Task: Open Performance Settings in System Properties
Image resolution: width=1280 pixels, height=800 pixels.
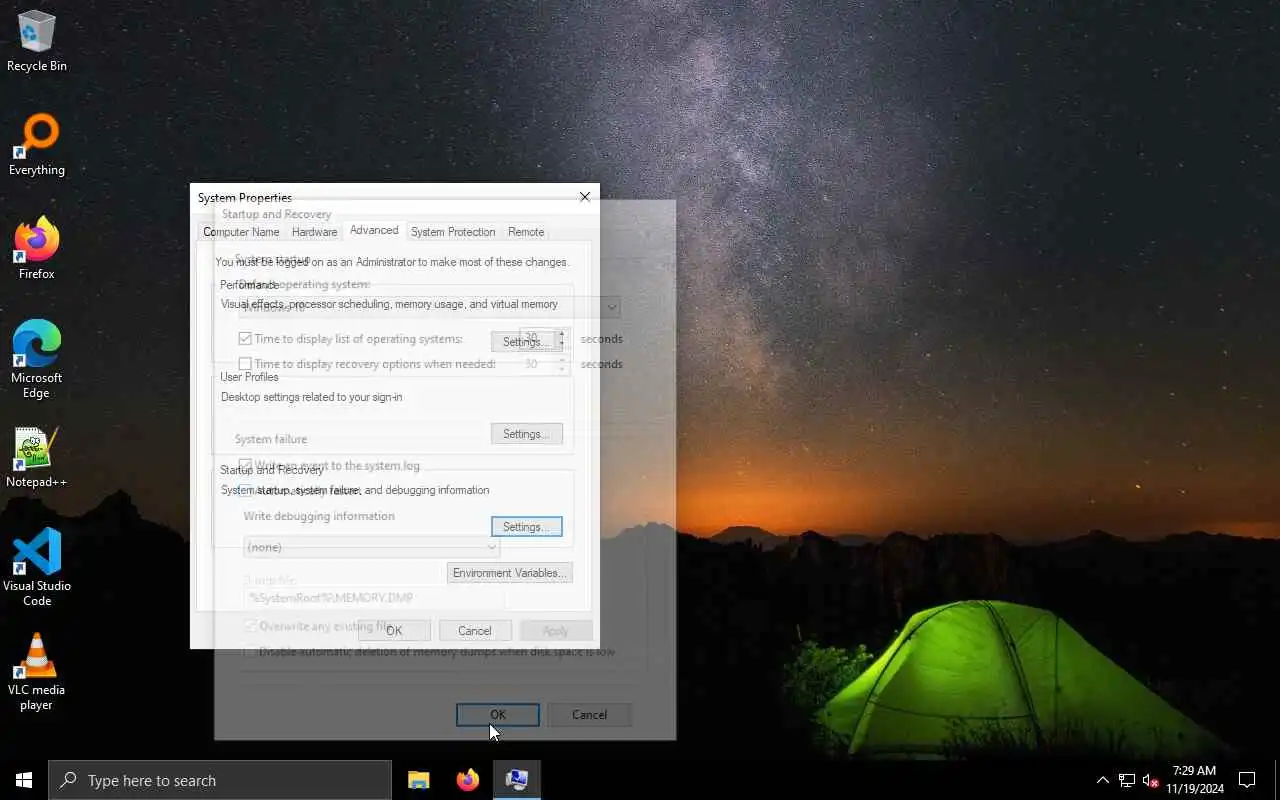Action: click(526, 342)
